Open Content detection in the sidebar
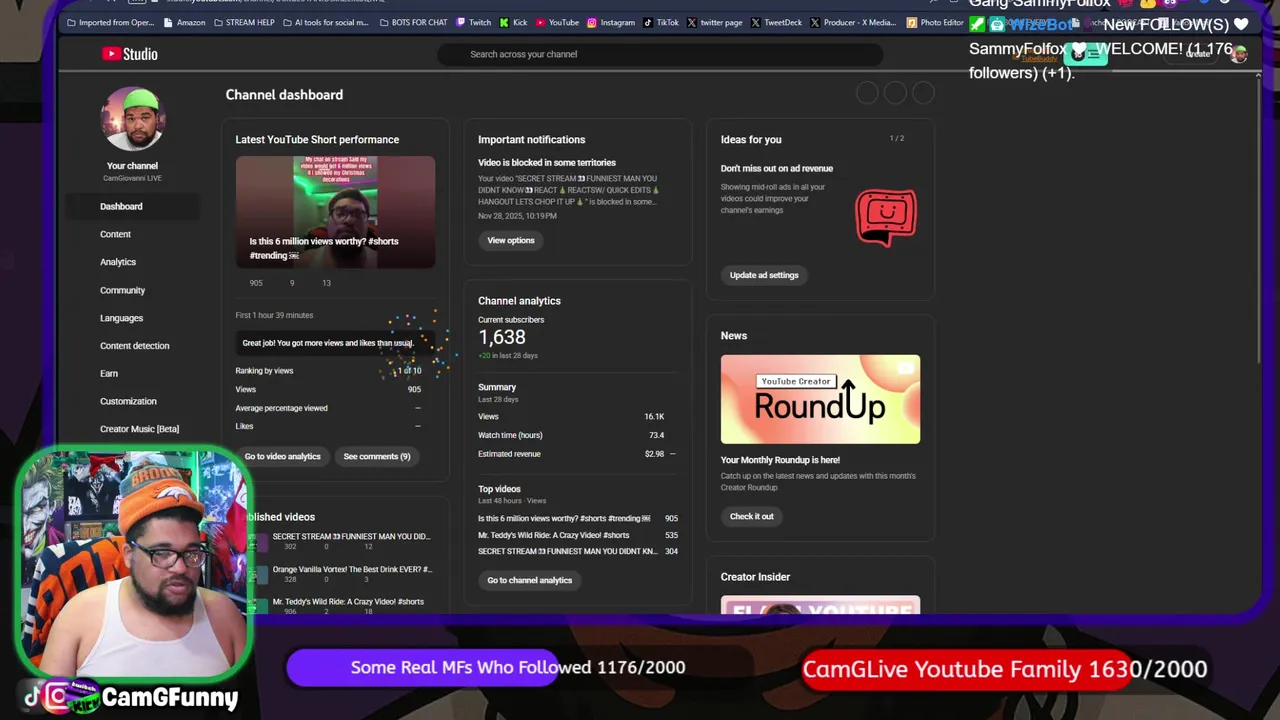1280x720 pixels. [x=133, y=346]
